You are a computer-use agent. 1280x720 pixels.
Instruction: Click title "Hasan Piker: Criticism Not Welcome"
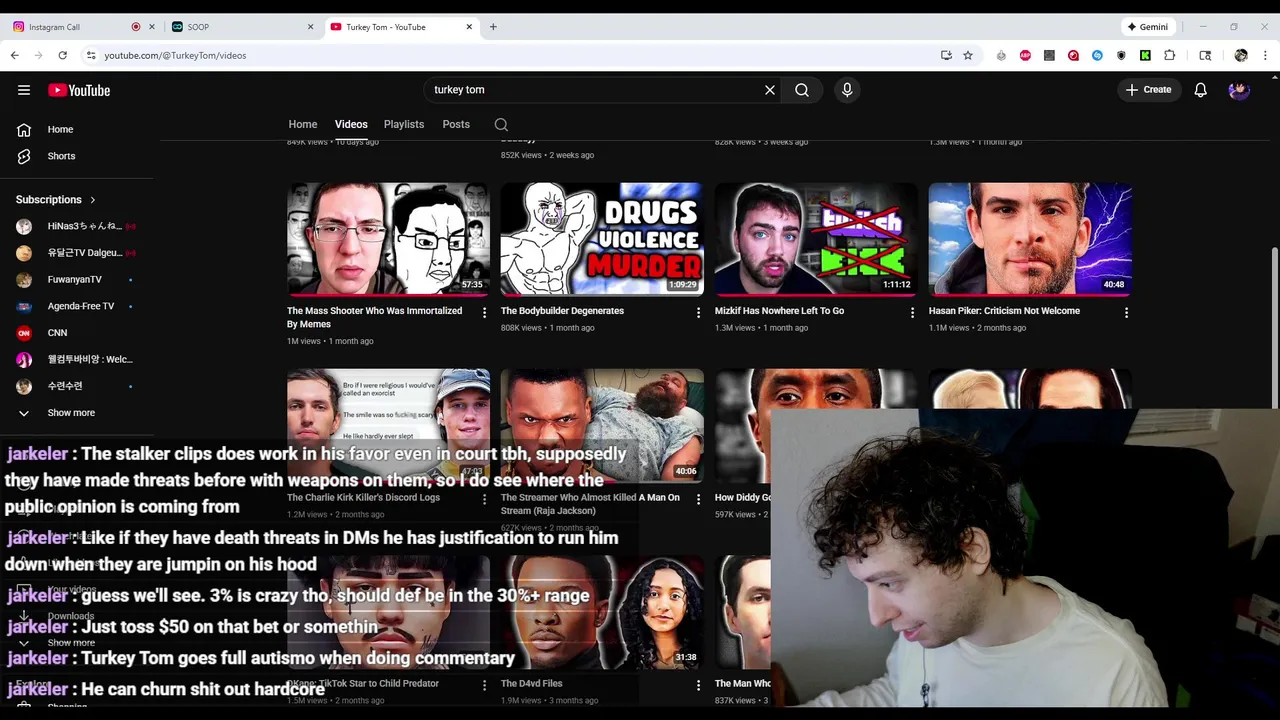[x=1004, y=311]
